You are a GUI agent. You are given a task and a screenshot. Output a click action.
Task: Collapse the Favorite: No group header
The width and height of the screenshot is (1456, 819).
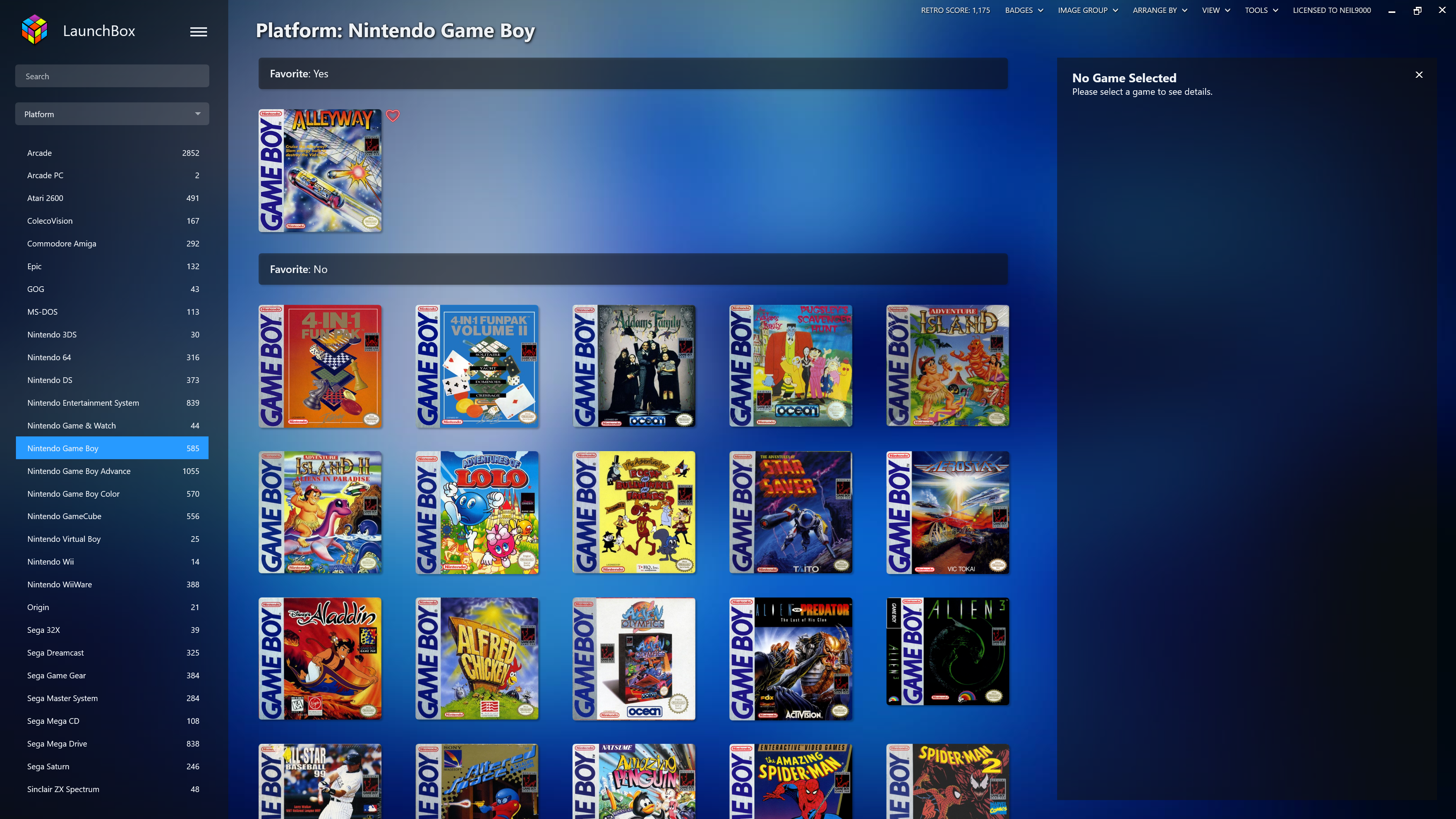pos(633,269)
